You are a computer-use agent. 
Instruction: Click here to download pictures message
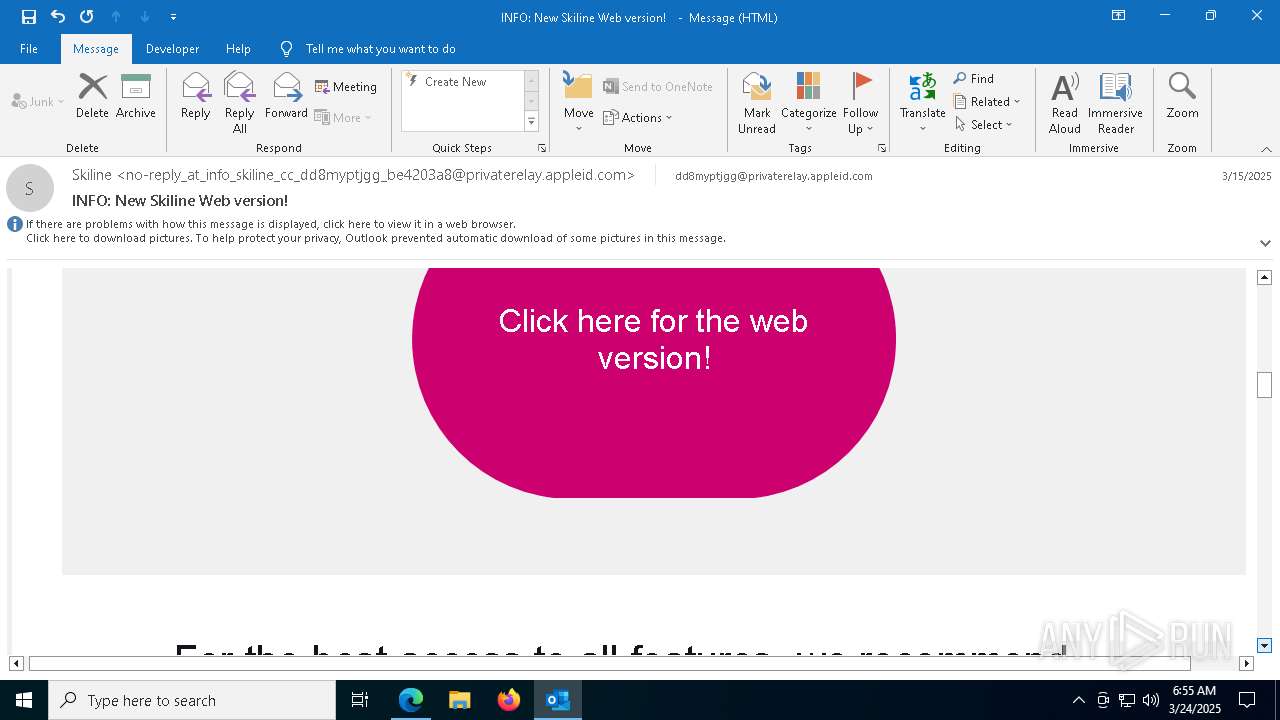click(376, 238)
